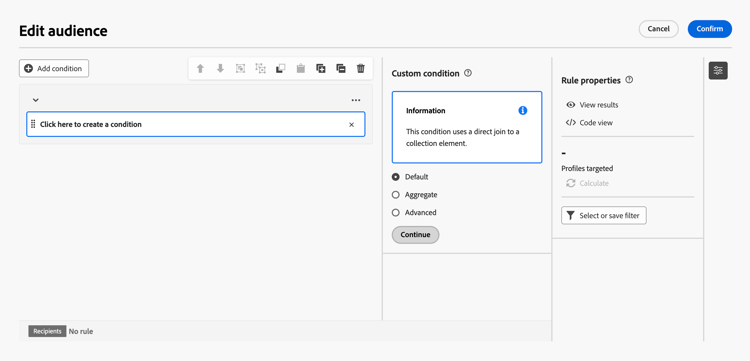
Task: Click 'Click here to create a condition' row
Action: (196, 124)
